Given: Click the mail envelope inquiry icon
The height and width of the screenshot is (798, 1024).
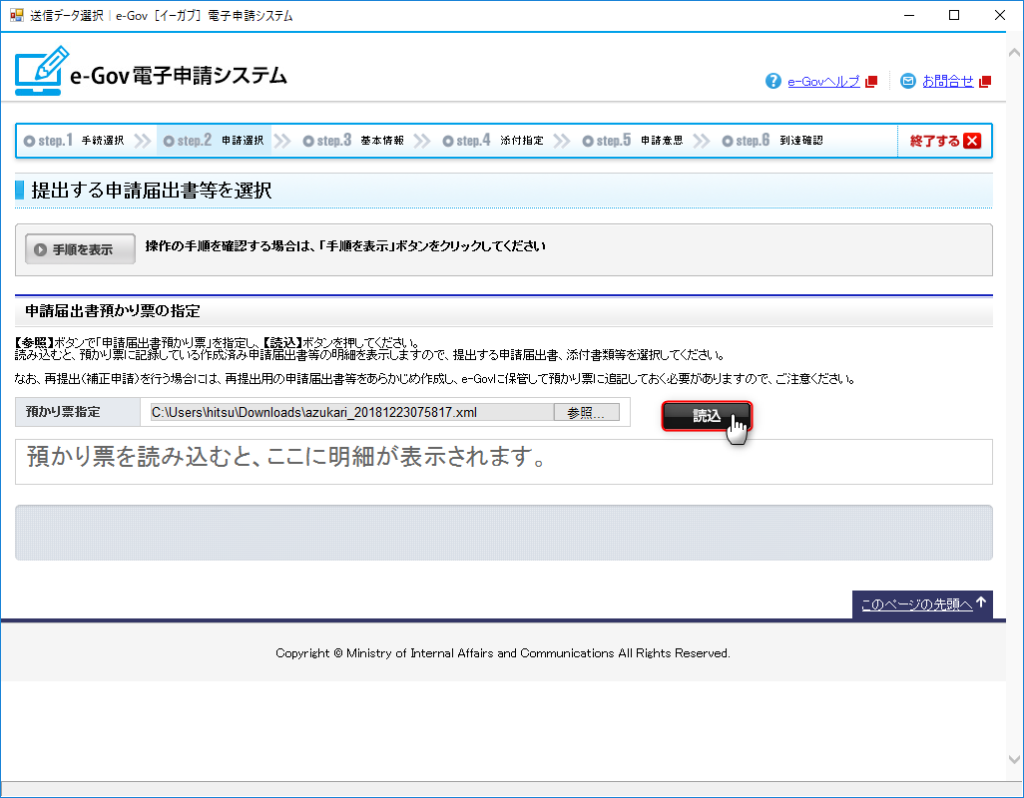Looking at the screenshot, I should [908, 82].
